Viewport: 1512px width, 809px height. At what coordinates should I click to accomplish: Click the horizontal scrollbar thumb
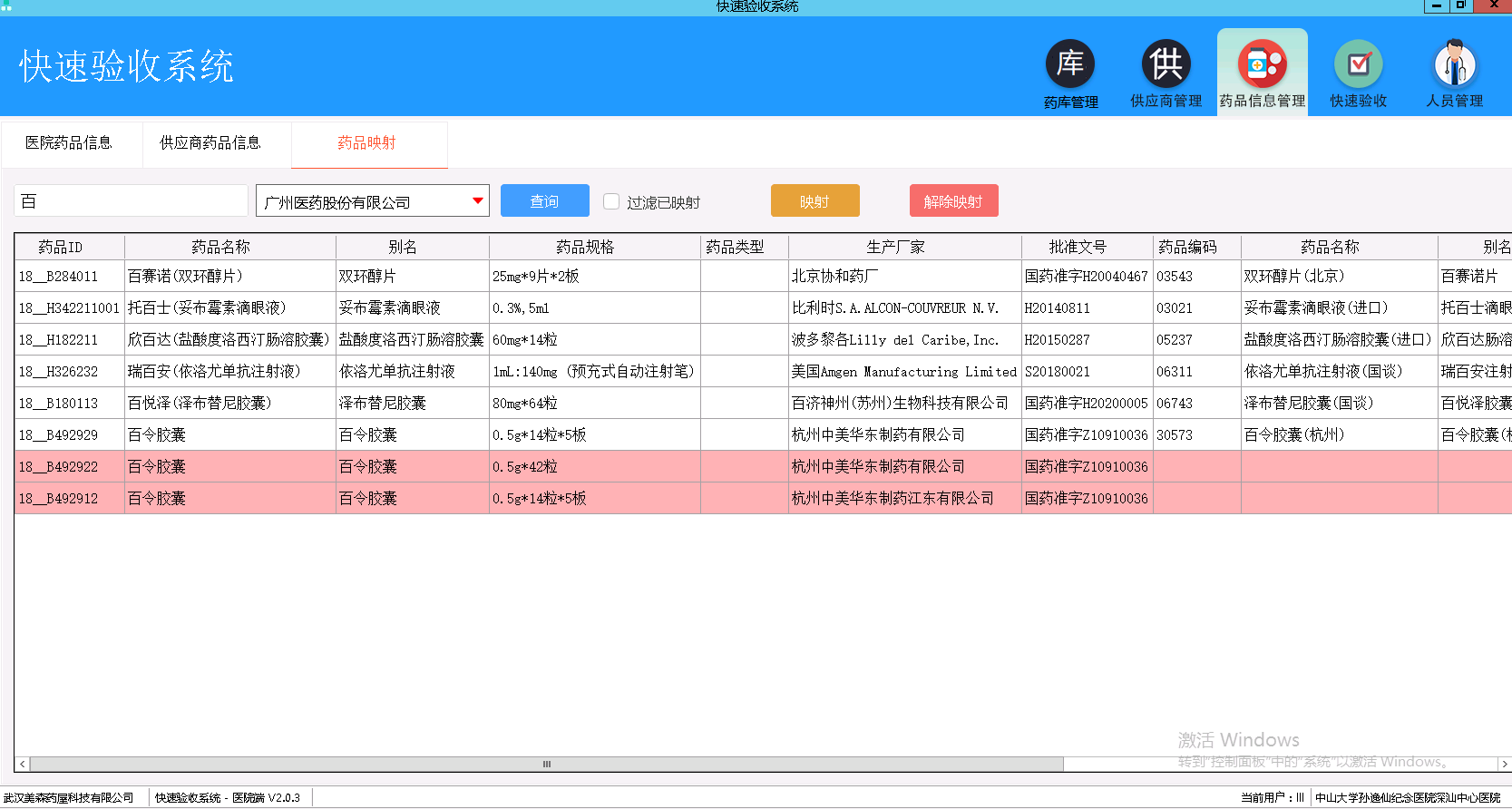(547, 764)
